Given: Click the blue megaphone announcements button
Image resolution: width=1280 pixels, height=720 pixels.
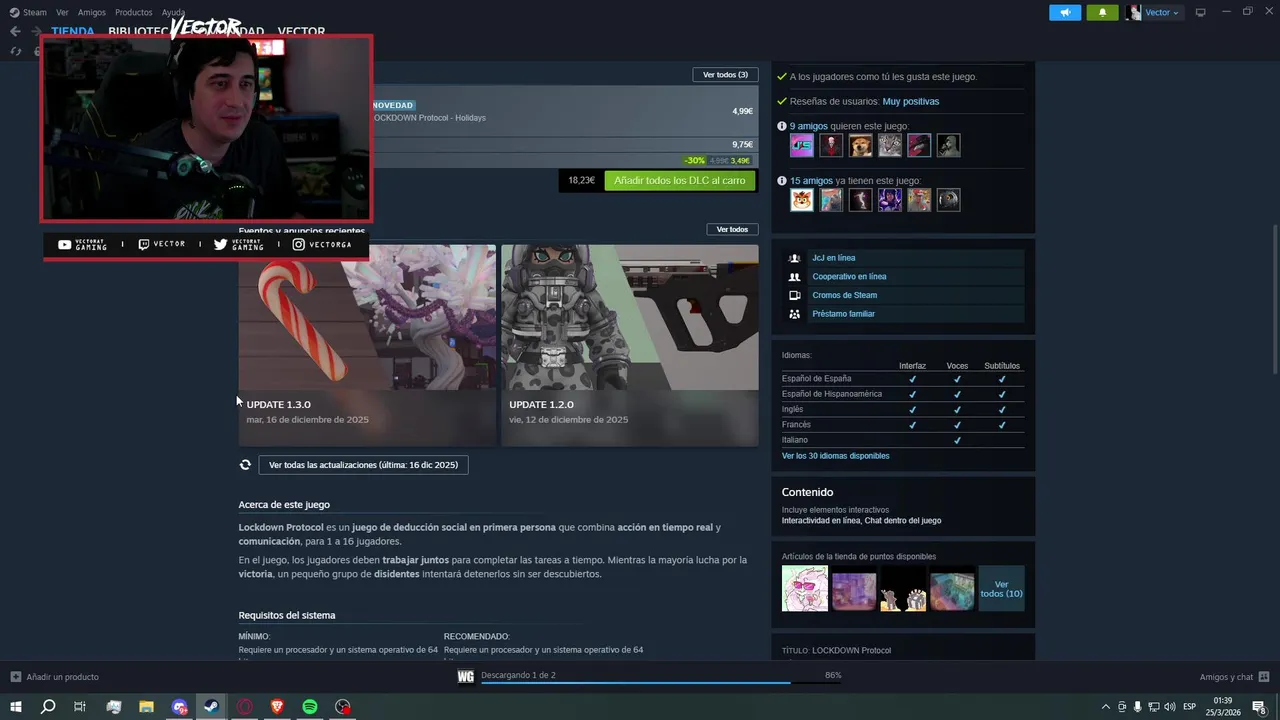Looking at the screenshot, I should 1065,12.
